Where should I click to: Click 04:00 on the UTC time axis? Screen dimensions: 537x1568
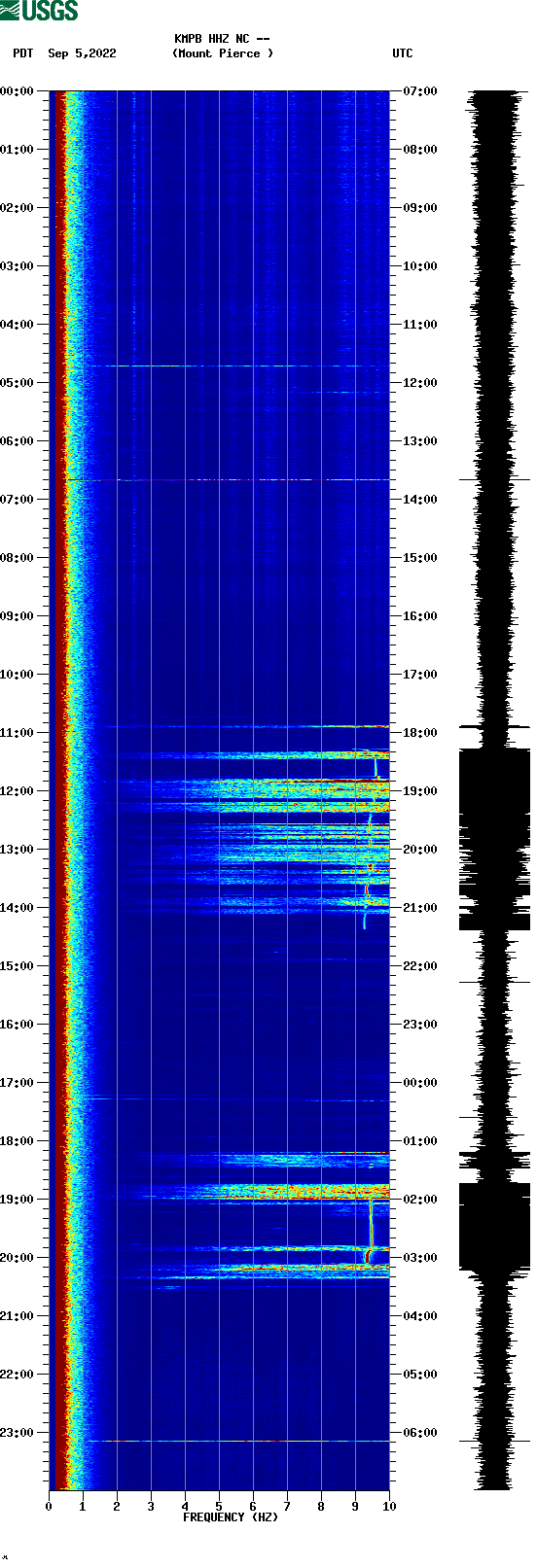pos(420,1316)
